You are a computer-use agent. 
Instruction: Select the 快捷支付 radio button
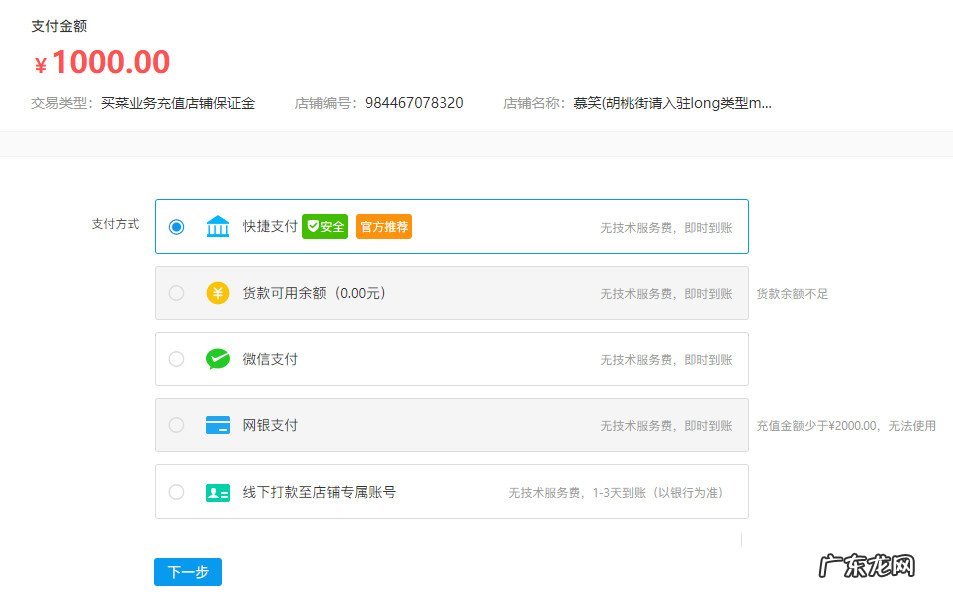tap(177, 226)
